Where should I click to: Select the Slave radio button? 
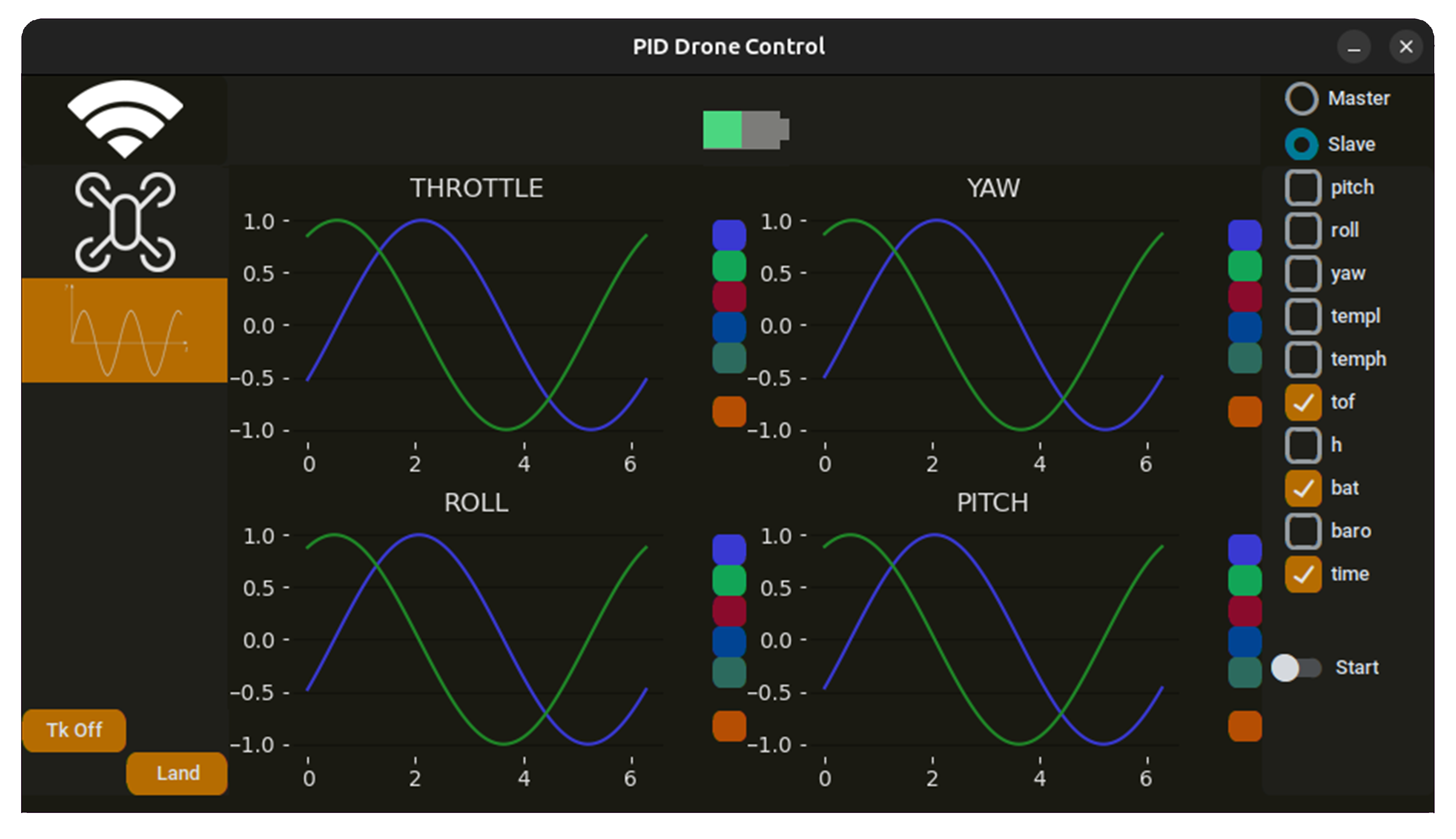coord(1301,145)
